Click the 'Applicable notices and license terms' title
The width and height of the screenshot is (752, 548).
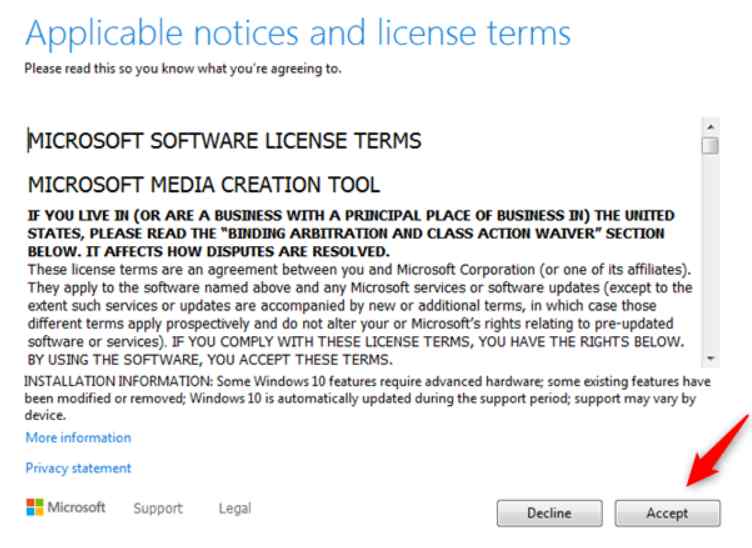coord(298,34)
